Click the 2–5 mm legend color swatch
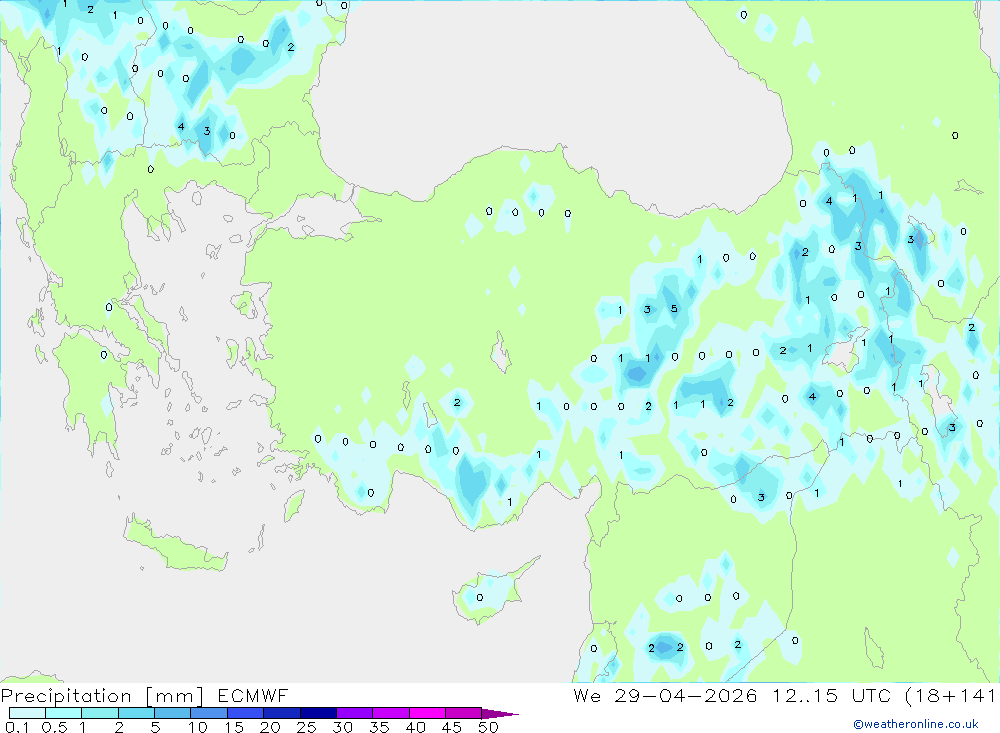 click(x=136, y=713)
